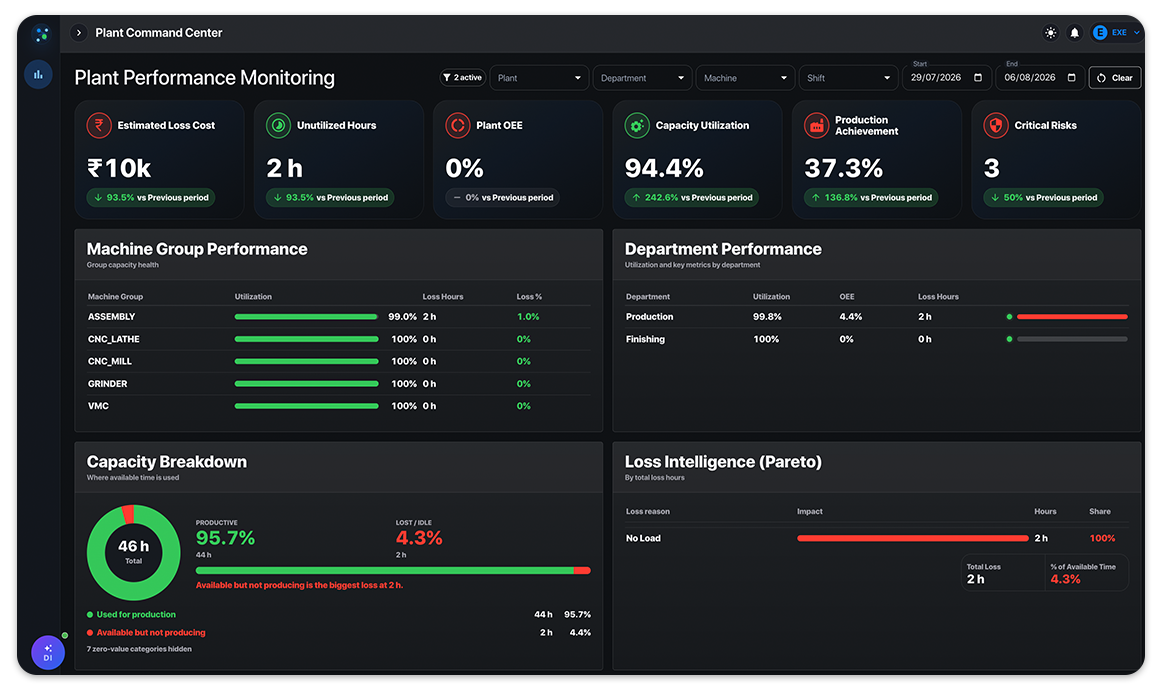Click 7 zero-value categories hidden text
Image resolution: width=1159 pixels, height=695 pixels.
pyautogui.click(x=139, y=649)
